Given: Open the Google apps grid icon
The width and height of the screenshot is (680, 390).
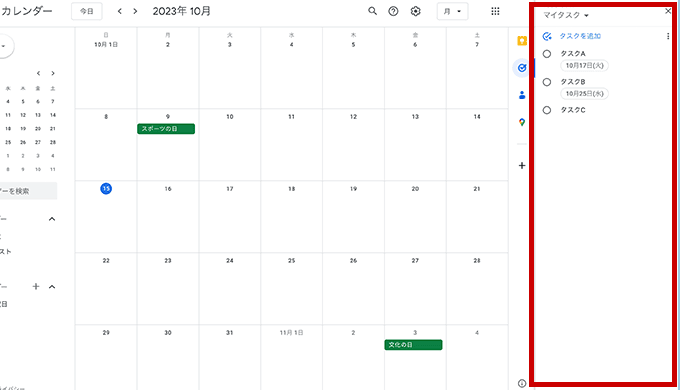Looking at the screenshot, I should [x=495, y=11].
